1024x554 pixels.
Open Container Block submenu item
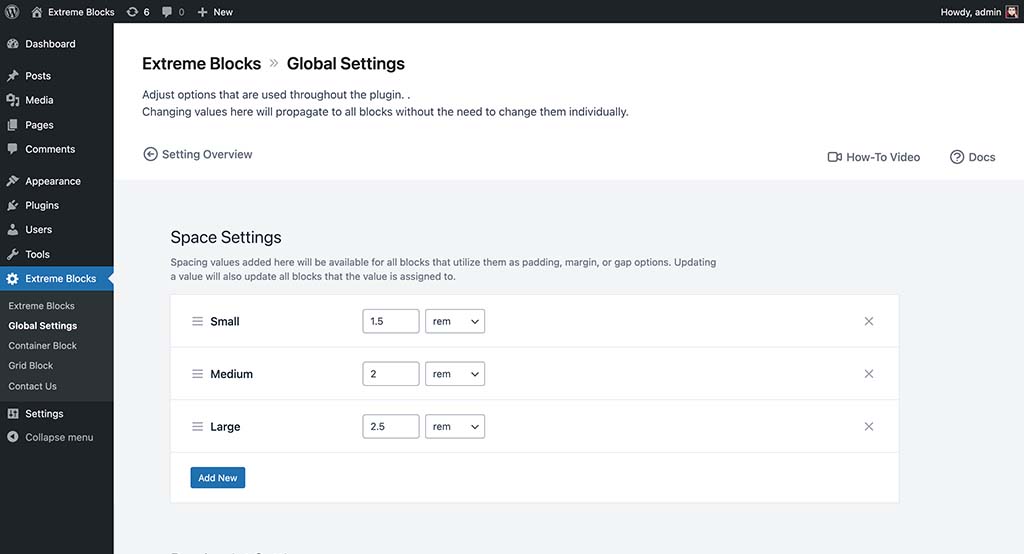[x=42, y=346]
